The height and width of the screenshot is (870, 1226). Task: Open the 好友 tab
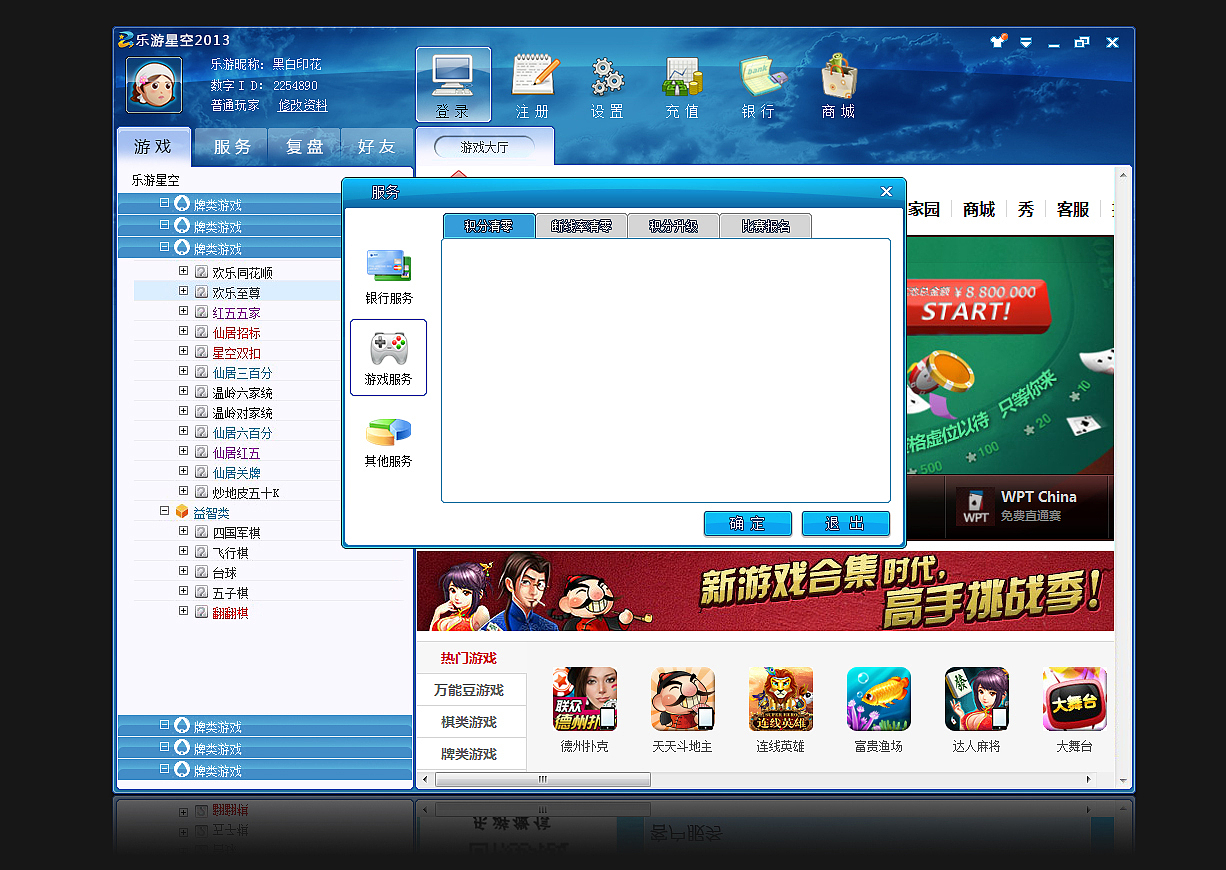(377, 146)
